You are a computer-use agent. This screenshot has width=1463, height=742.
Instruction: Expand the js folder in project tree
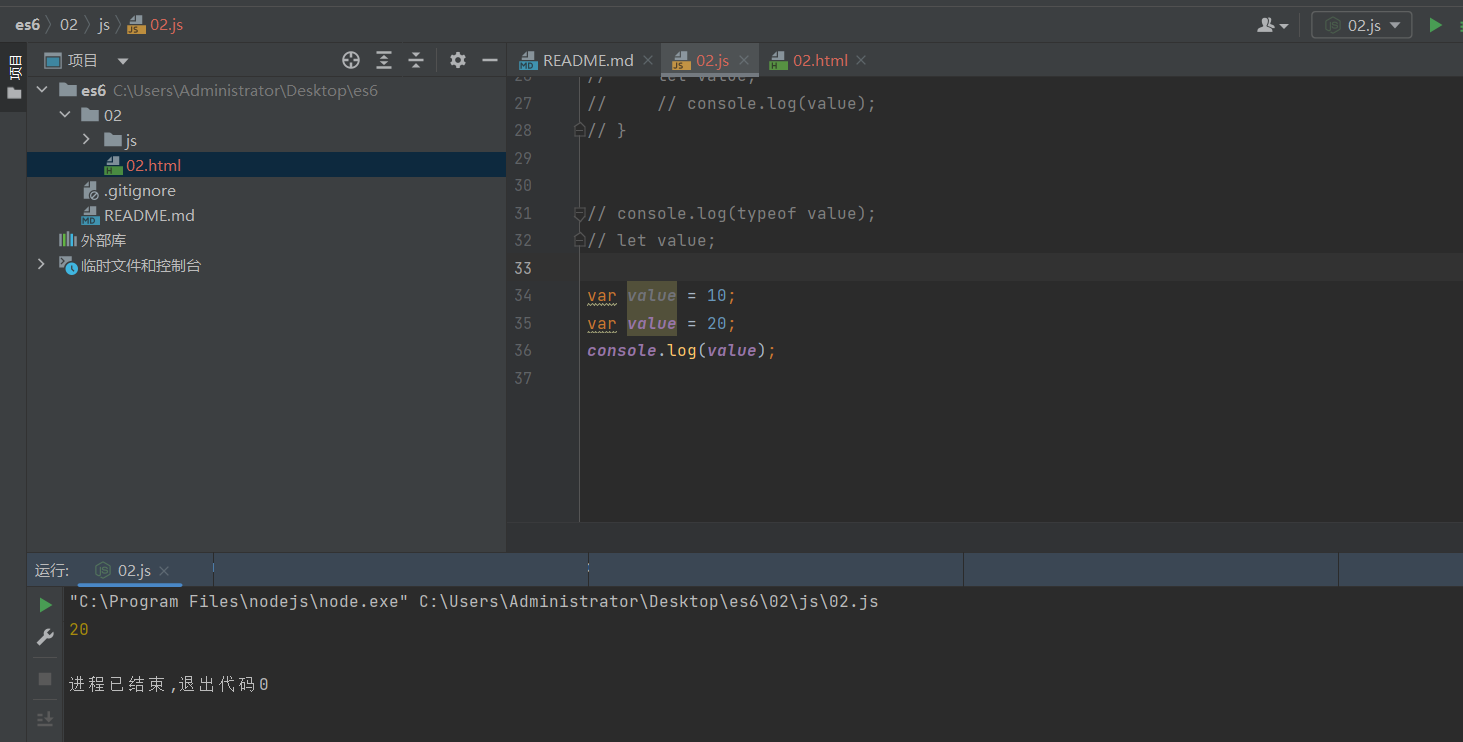pos(87,140)
